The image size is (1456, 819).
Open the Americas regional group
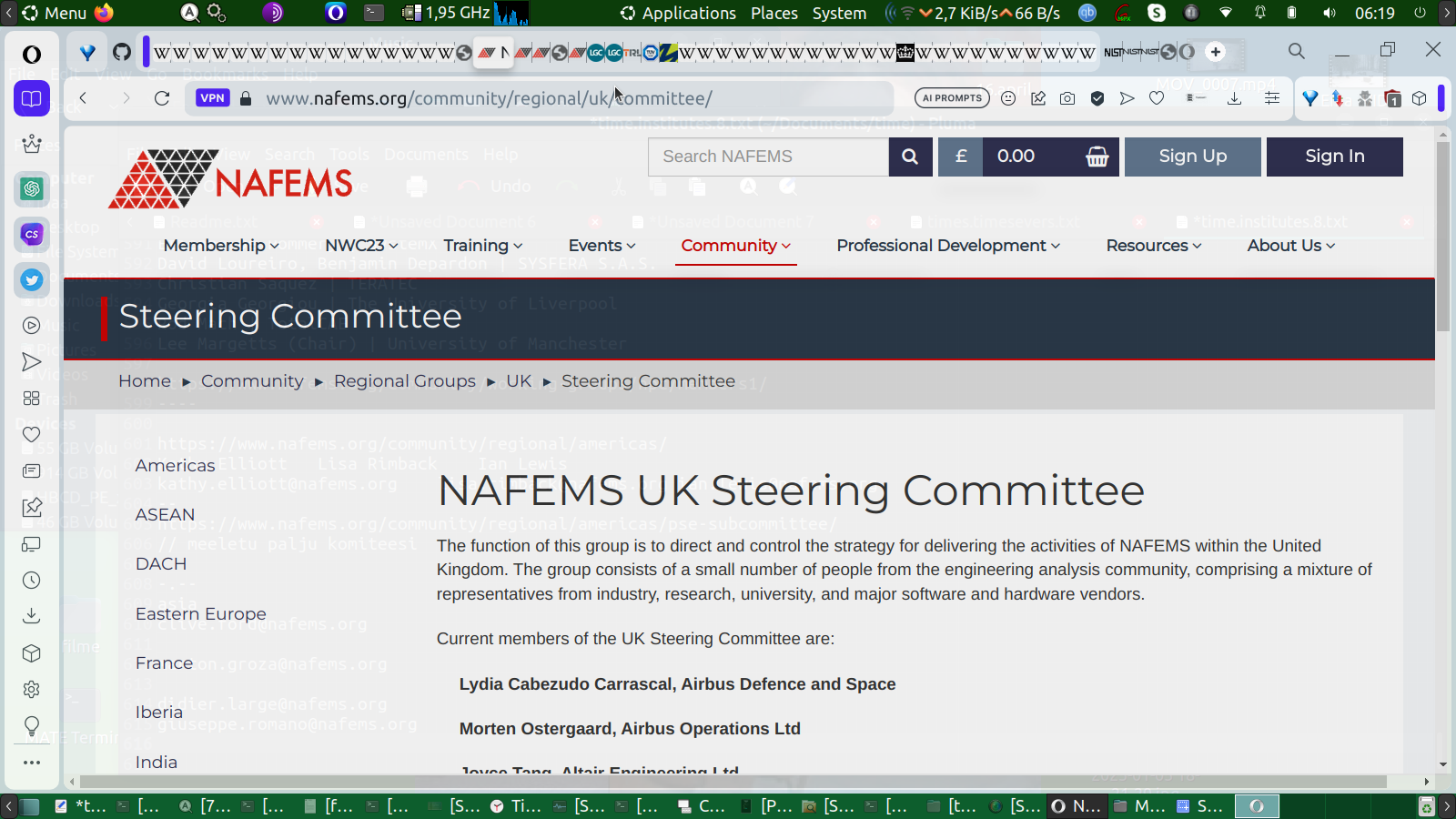click(x=175, y=466)
